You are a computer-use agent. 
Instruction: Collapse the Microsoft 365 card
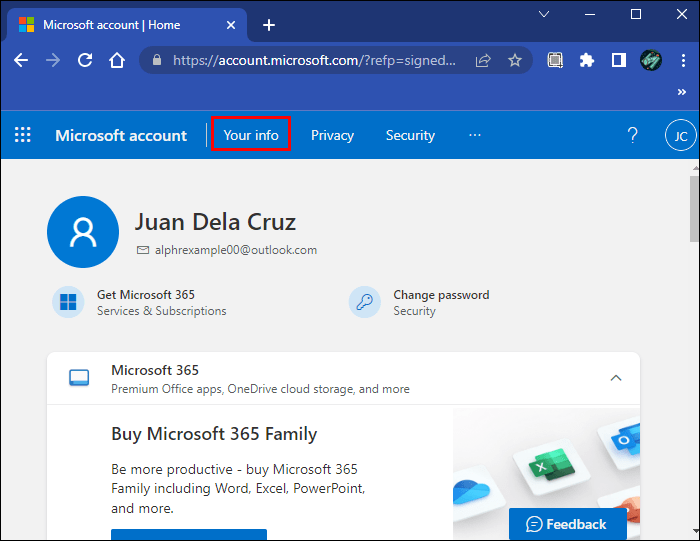pyautogui.click(x=616, y=378)
